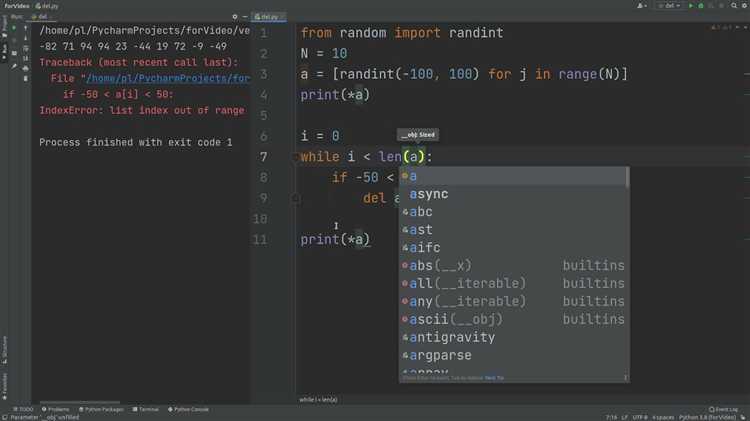Pick all(__iterable) builtin suggestion
The image size is (750, 421).
coord(513,284)
